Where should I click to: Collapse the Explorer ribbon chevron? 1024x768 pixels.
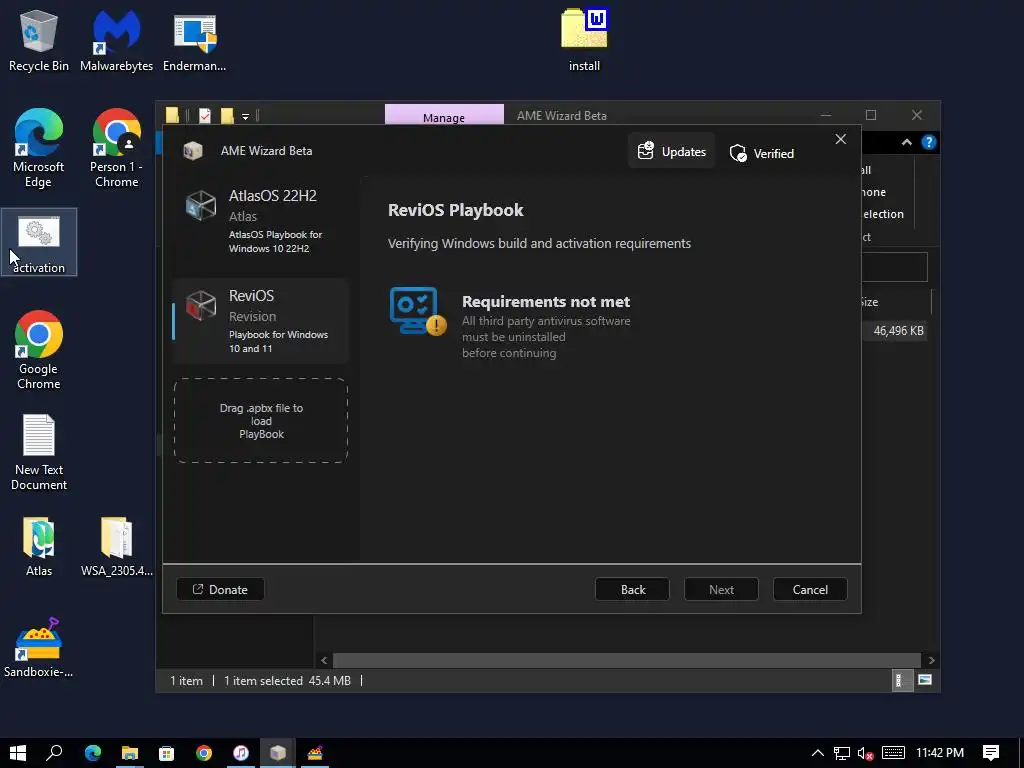coord(906,142)
